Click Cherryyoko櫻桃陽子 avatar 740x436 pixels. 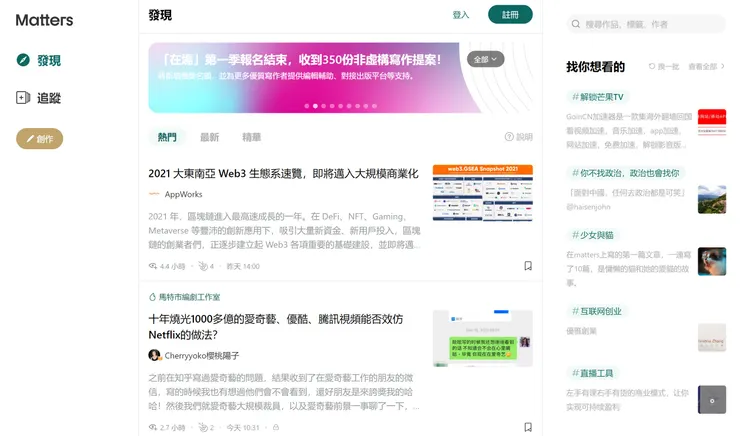[154, 355]
